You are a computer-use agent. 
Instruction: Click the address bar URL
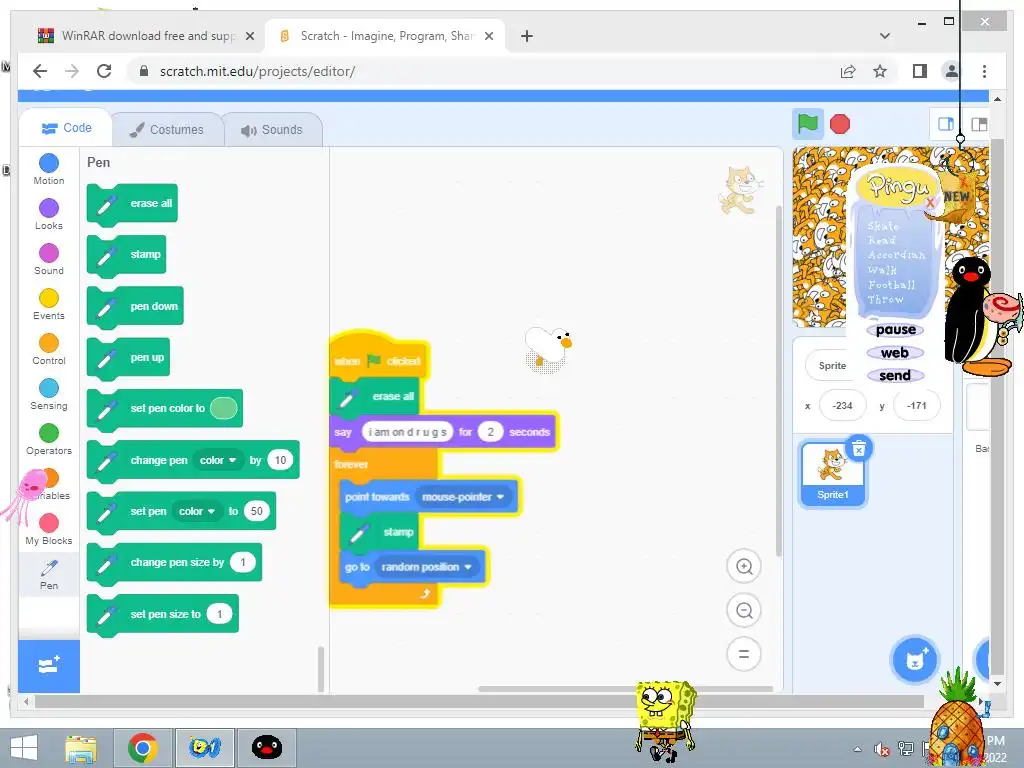257,71
